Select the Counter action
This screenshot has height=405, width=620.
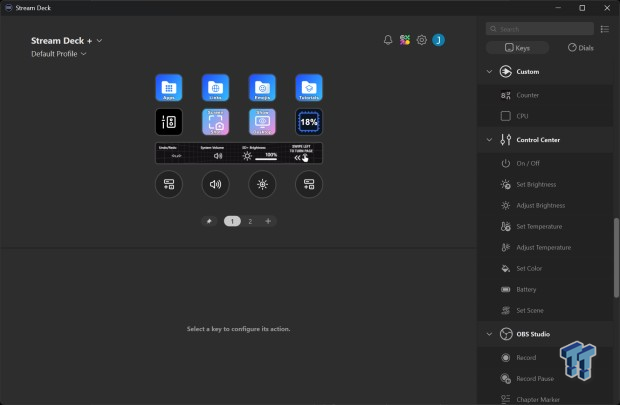[x=546, y=95]
